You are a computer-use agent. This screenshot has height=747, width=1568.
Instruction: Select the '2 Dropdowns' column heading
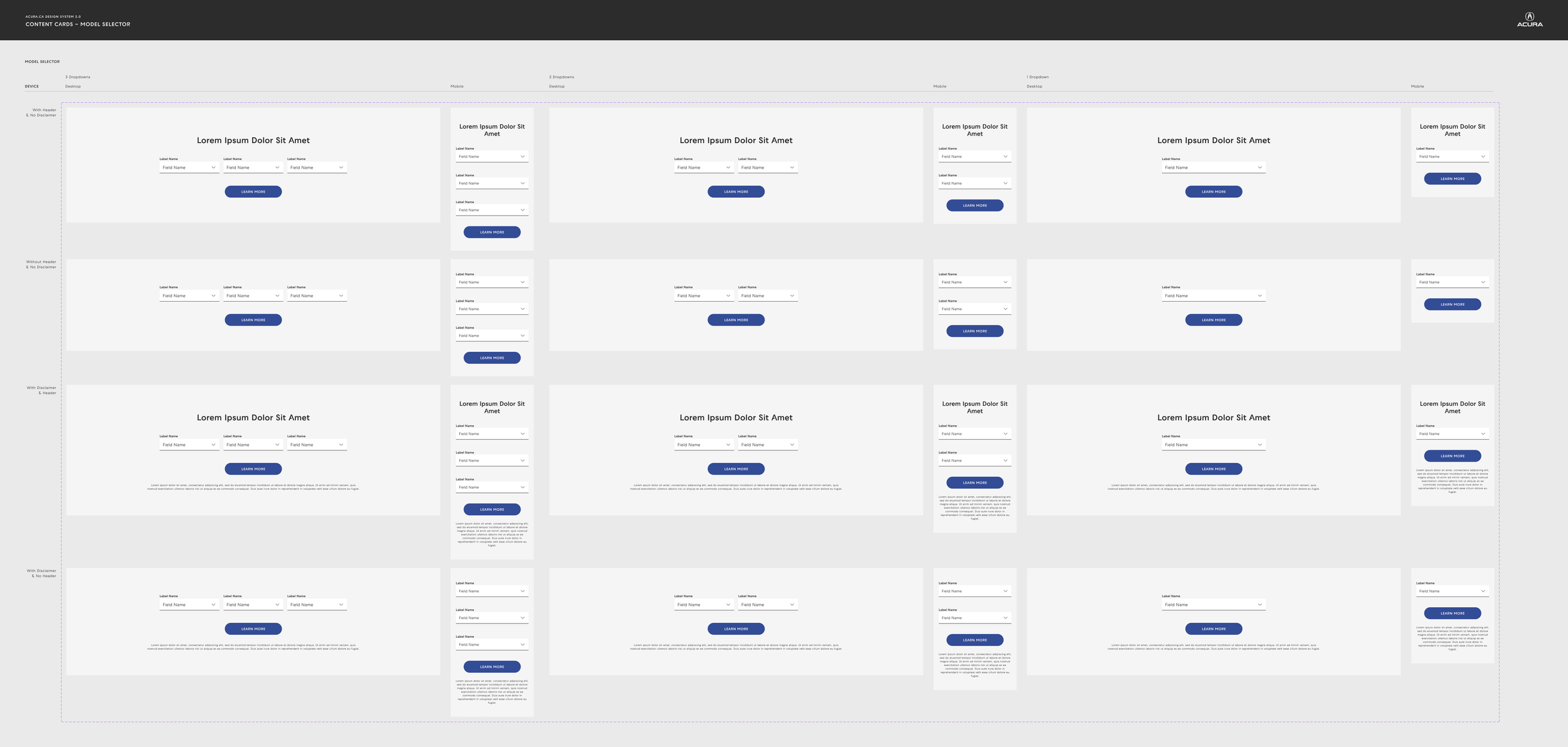[561, 77]
